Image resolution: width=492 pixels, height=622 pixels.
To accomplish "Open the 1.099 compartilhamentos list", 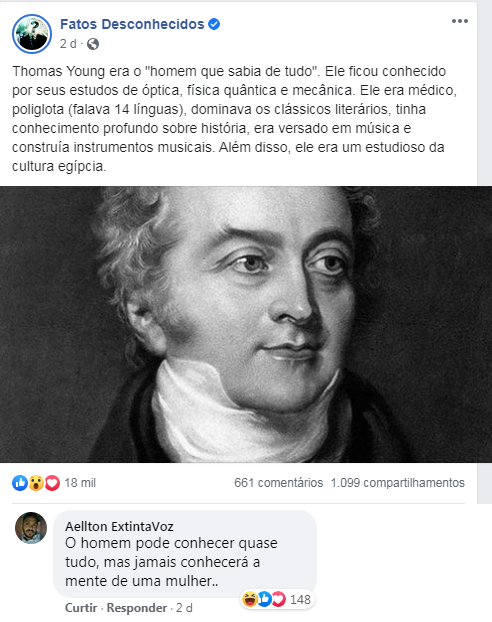I will click(398, 483).
